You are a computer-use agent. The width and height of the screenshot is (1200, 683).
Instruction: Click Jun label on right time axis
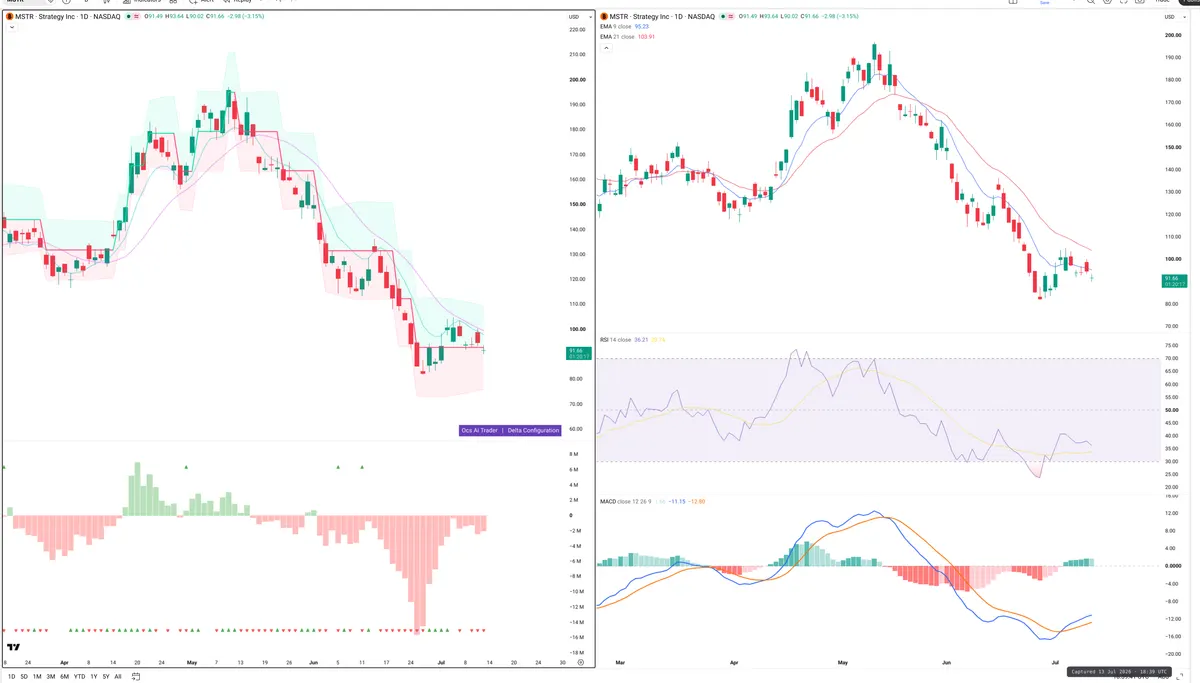[948, 662]
